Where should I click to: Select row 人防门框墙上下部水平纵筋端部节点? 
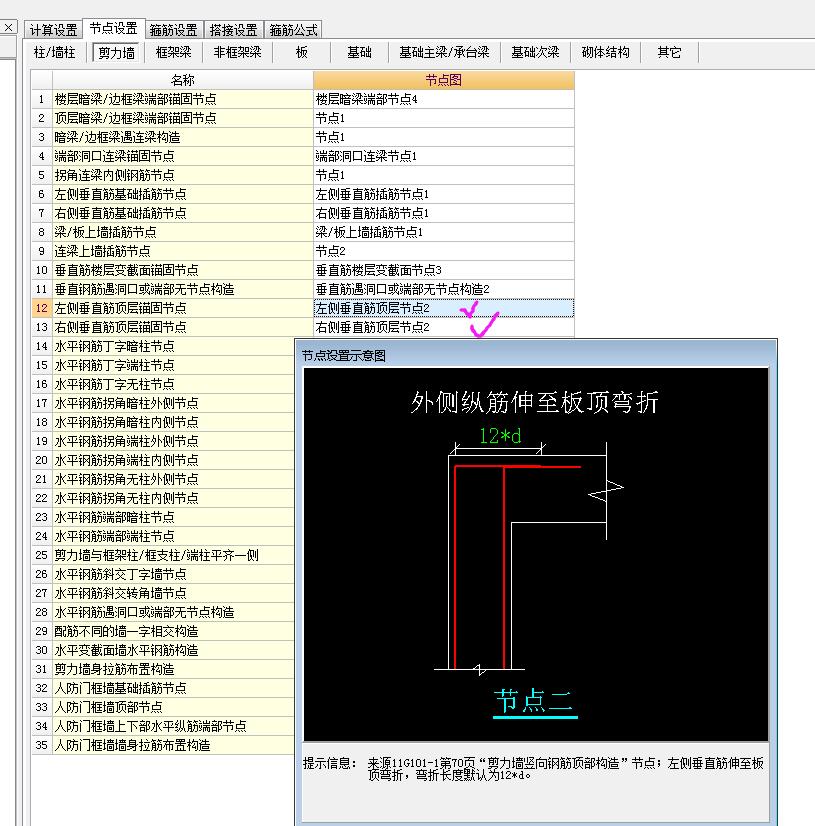(x=173, y=726)
